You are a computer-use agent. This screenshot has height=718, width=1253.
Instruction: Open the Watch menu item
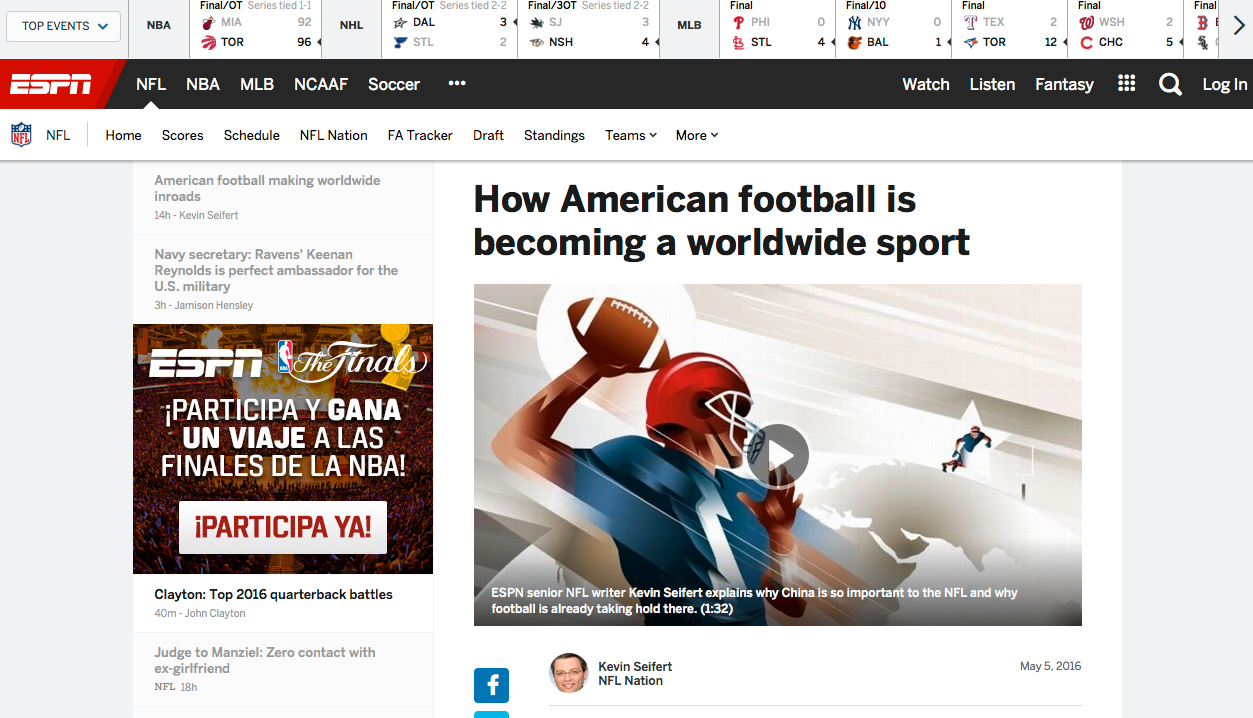pyautogui.click(x=926, y=84)
